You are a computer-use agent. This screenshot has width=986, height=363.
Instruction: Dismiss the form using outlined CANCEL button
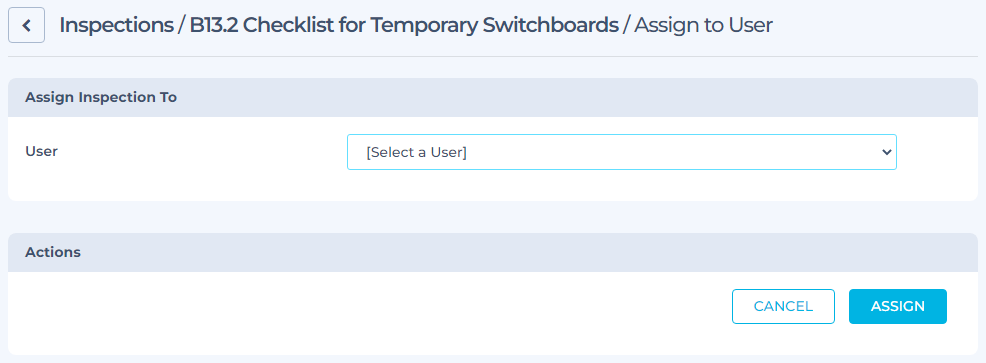[783, 306]
